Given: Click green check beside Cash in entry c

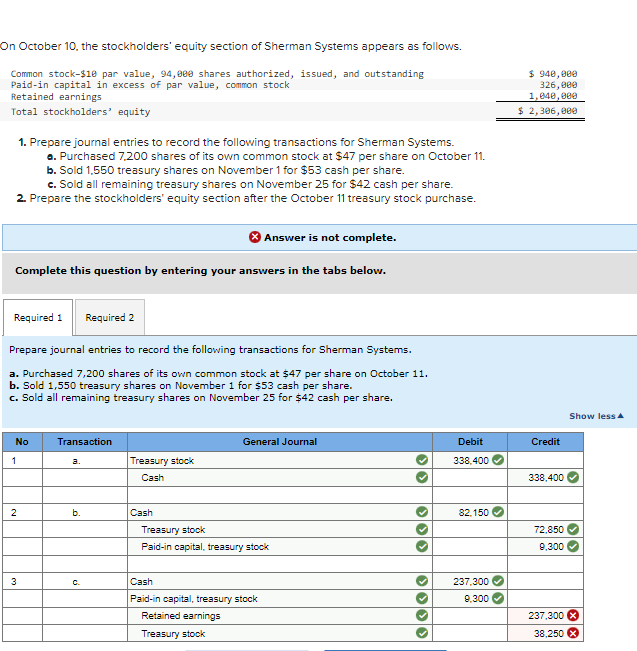Looking at the screenshot, I should click(x=422, y=581).
